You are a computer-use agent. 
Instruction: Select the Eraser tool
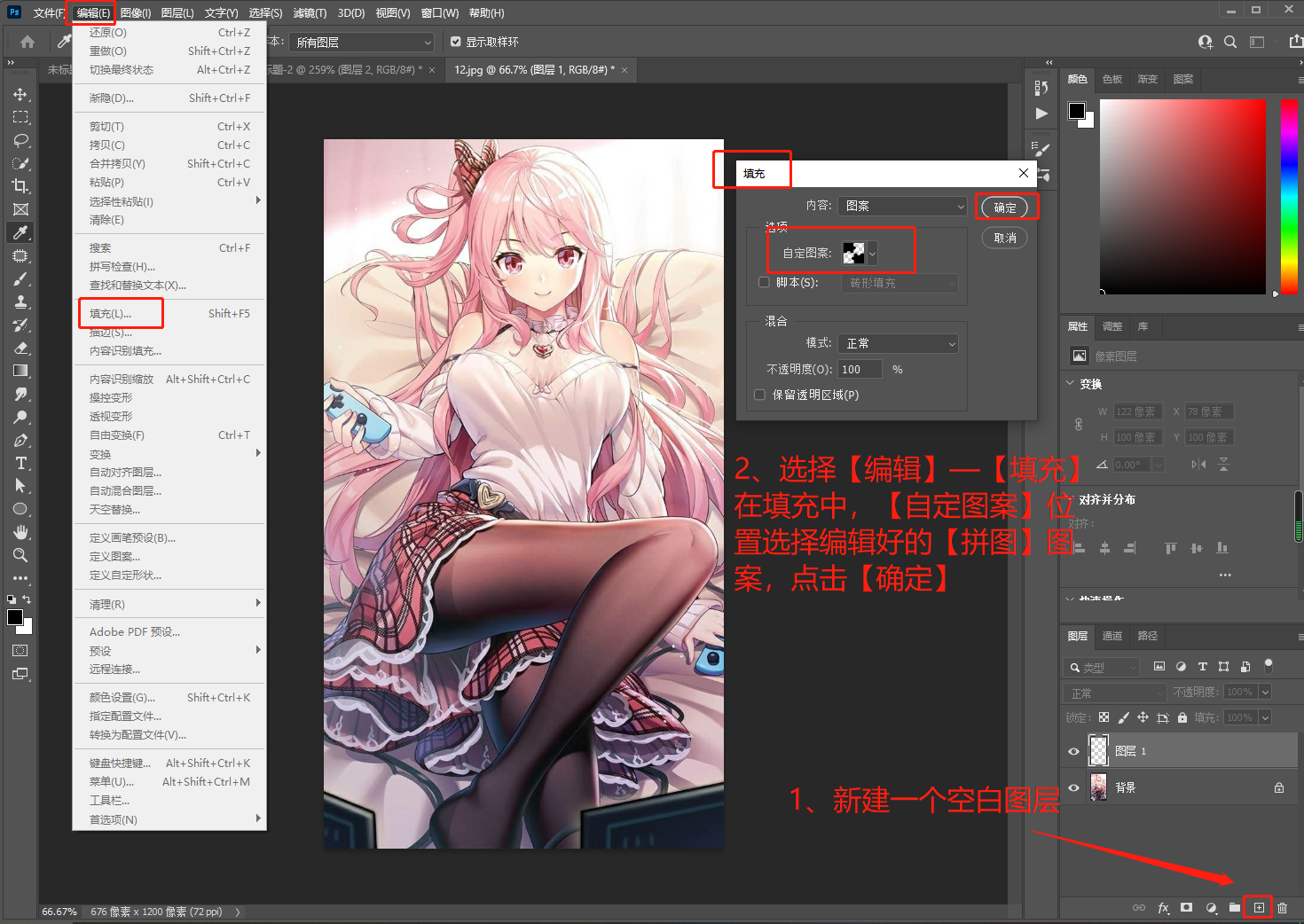20,348
